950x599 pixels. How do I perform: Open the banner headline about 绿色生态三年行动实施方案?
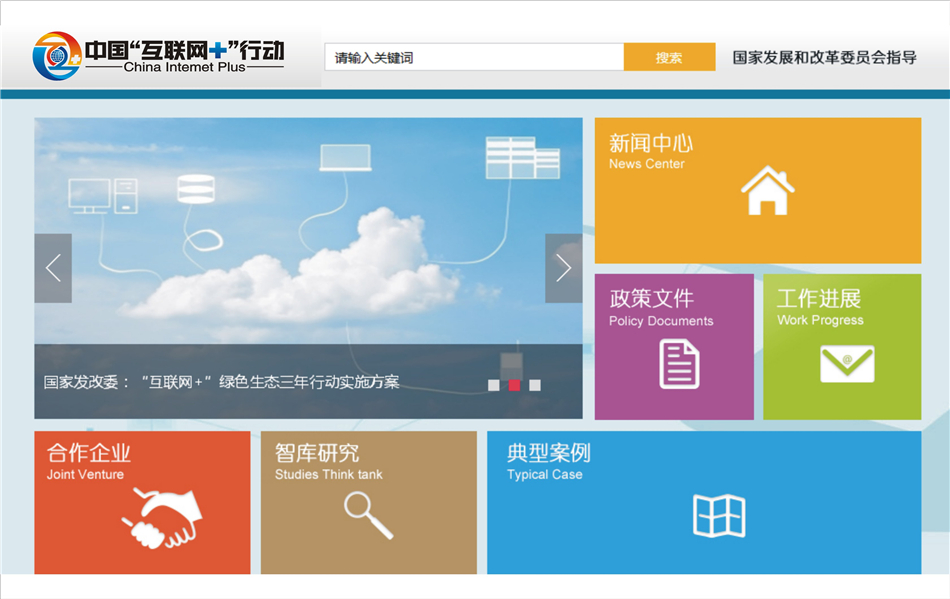(x=222, y=382)
